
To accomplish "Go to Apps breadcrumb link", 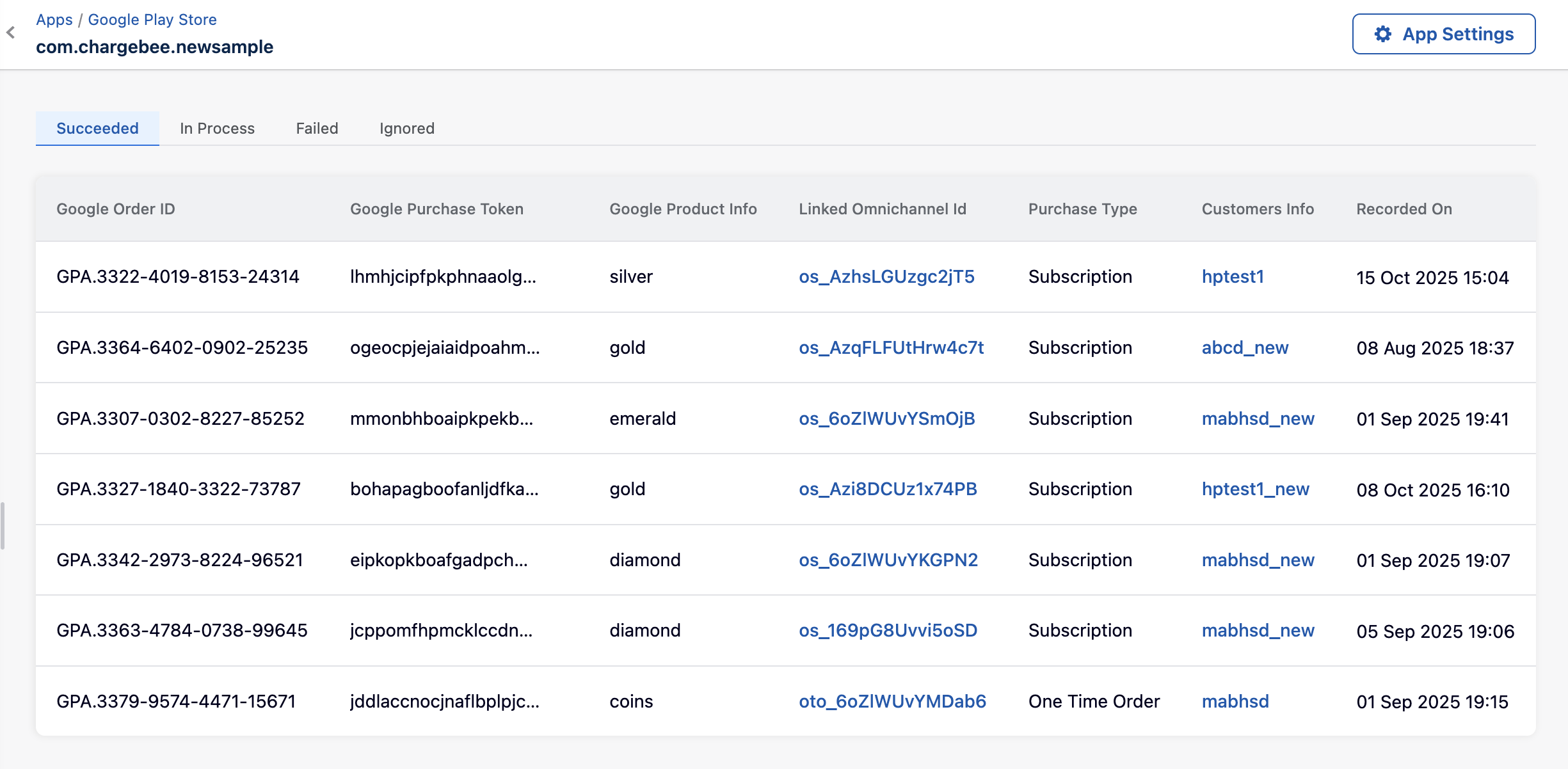I will click(54, 20).
